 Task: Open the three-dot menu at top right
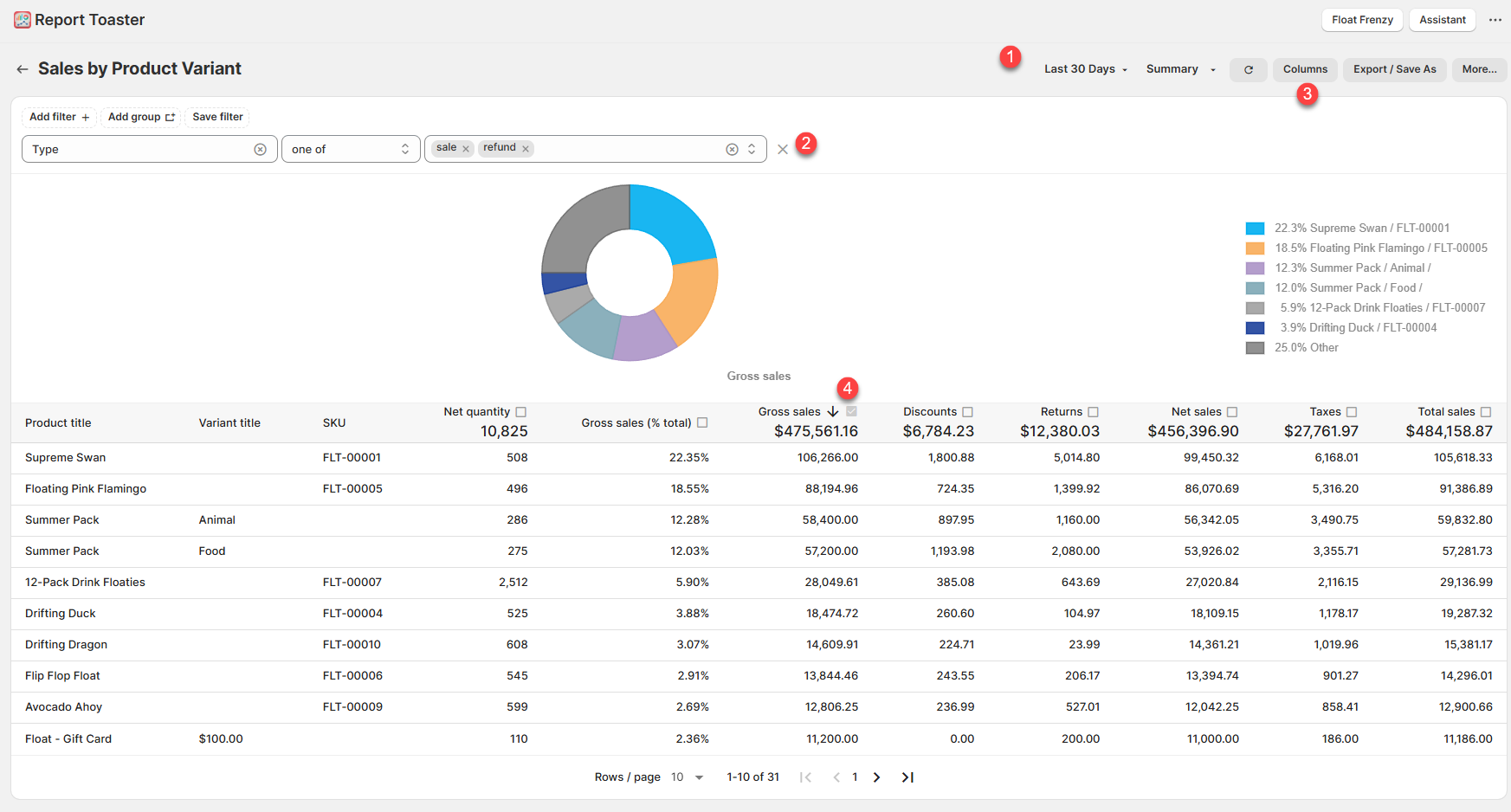[1495, 20]
